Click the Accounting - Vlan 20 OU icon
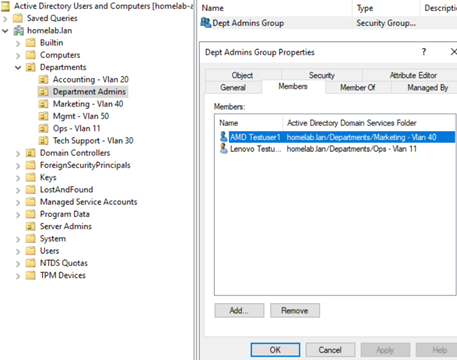Viewport: 457px width, 360px height. pos(43,79)
